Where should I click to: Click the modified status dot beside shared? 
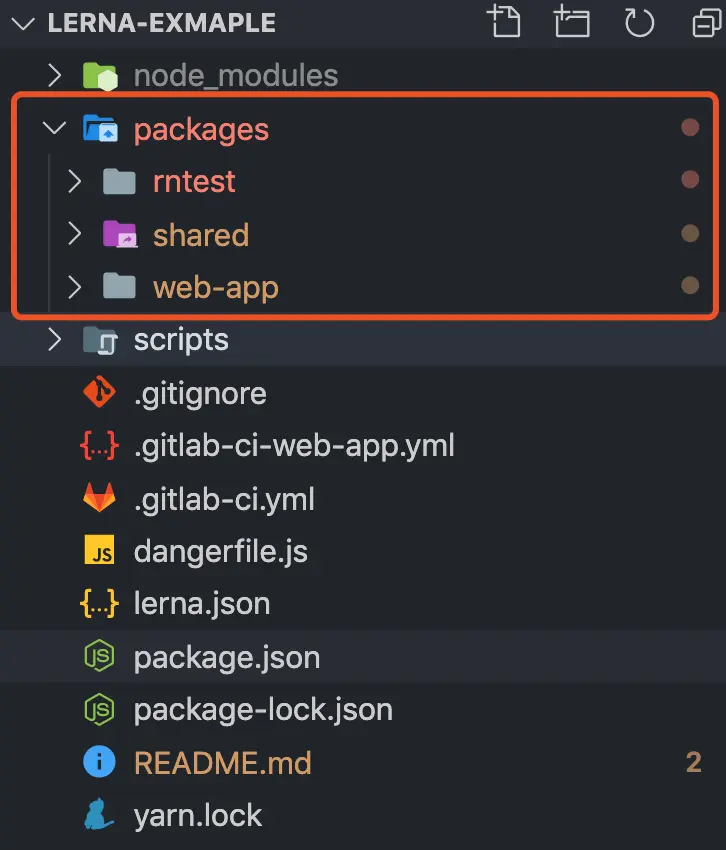(689, 234)
